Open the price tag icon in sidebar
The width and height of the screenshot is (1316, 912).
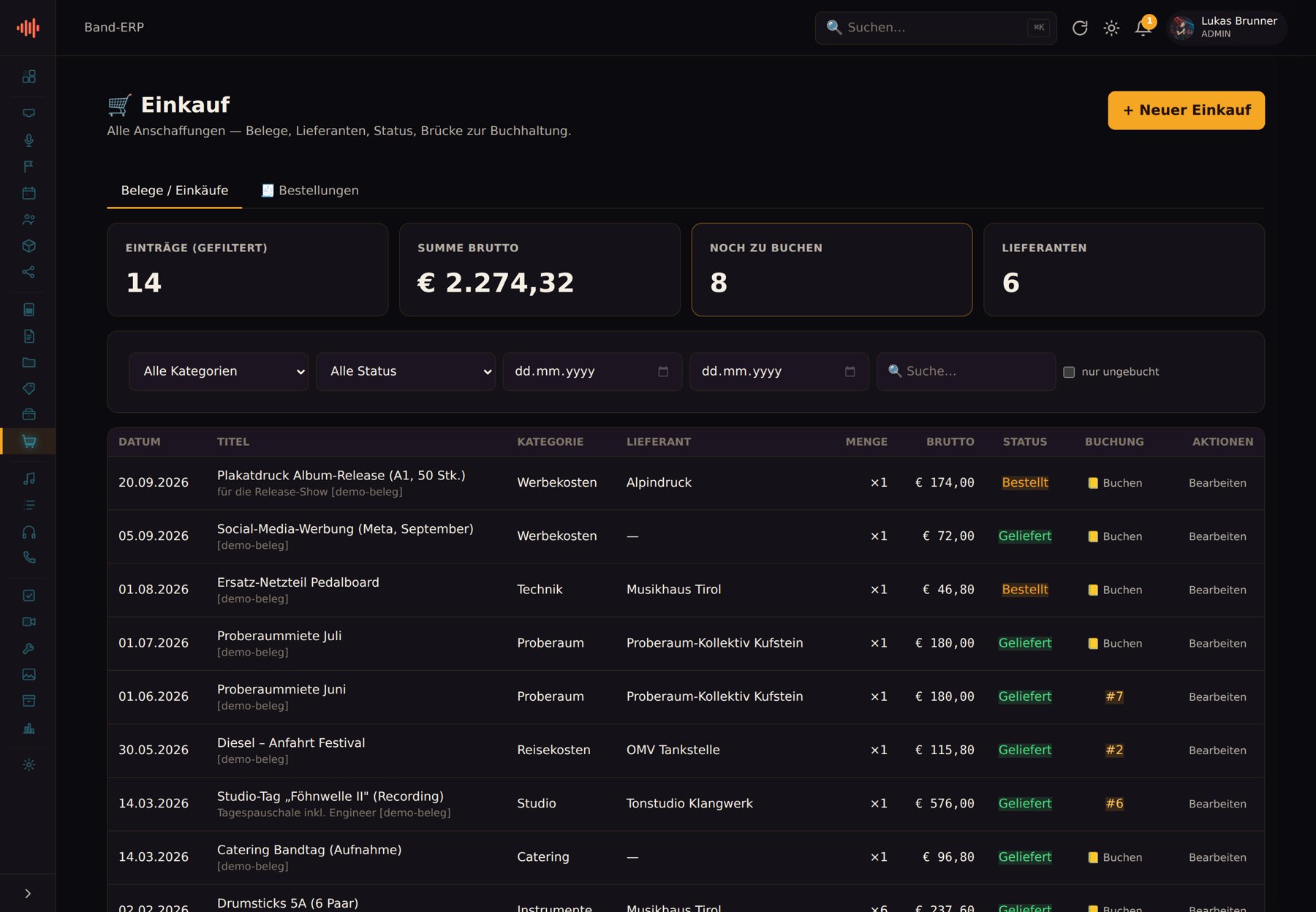(x=29, y=389)
